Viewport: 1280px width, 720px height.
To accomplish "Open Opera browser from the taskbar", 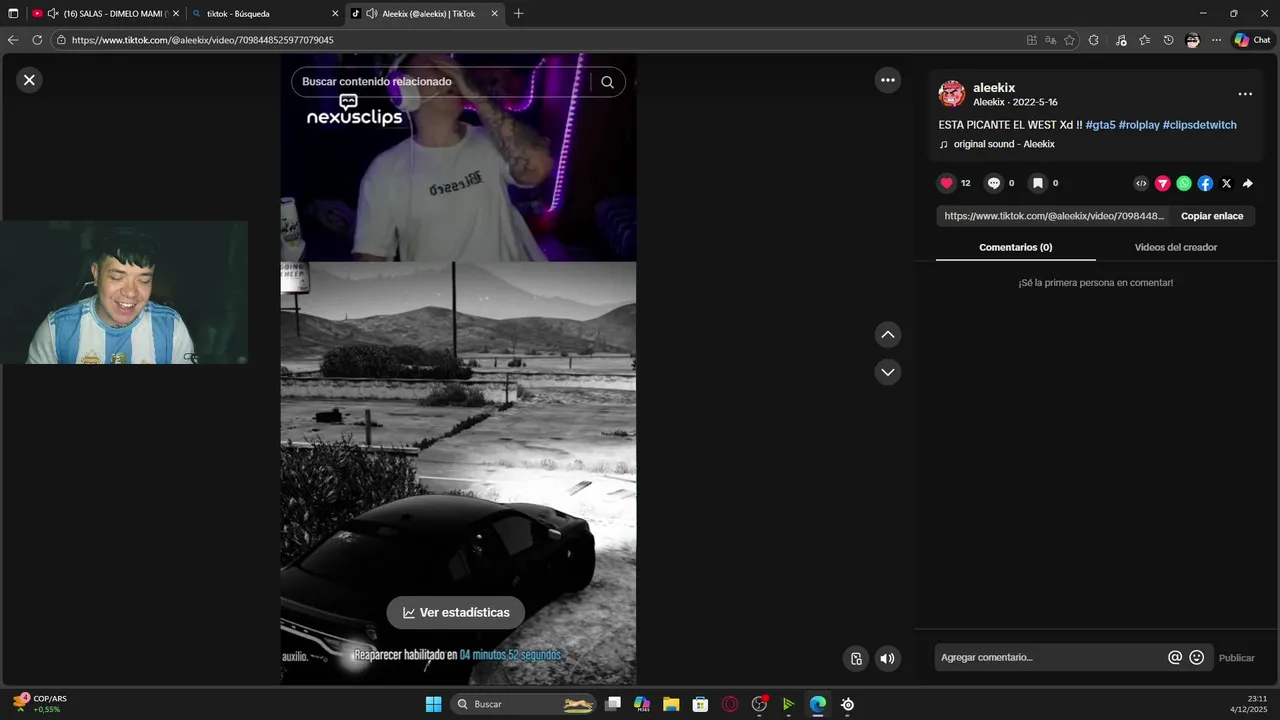I will click(730, 704).
